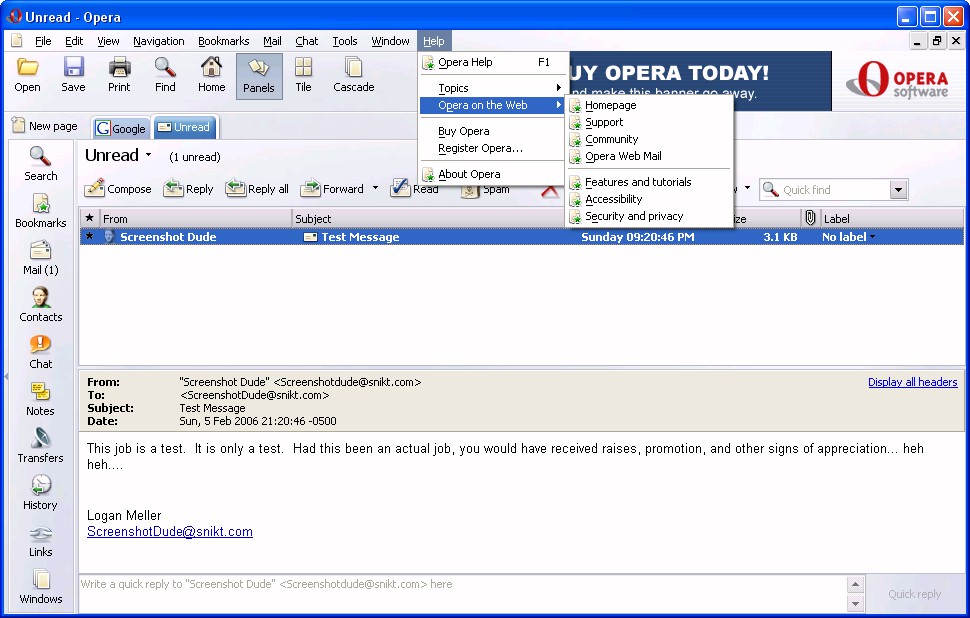
Task: Choose Security and privacy
Action: pyautogui.click(x=649, y=217)
